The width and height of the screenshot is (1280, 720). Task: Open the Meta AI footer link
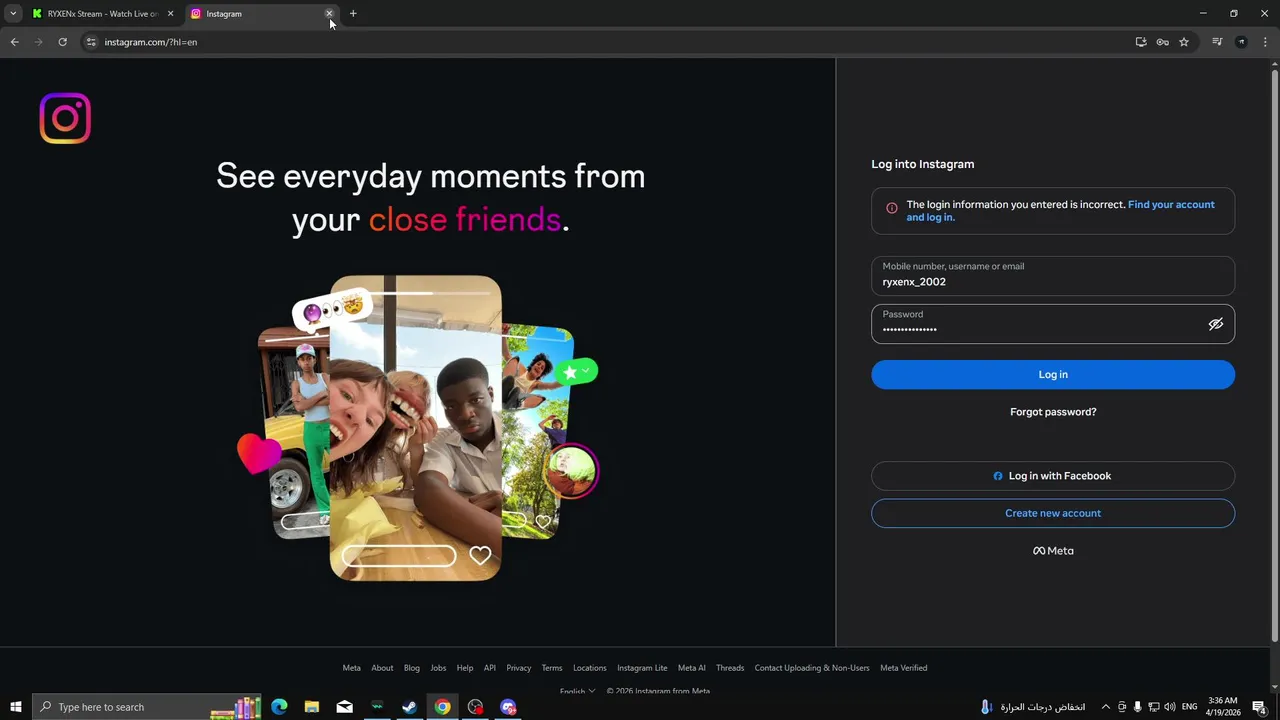pos(692,668)
